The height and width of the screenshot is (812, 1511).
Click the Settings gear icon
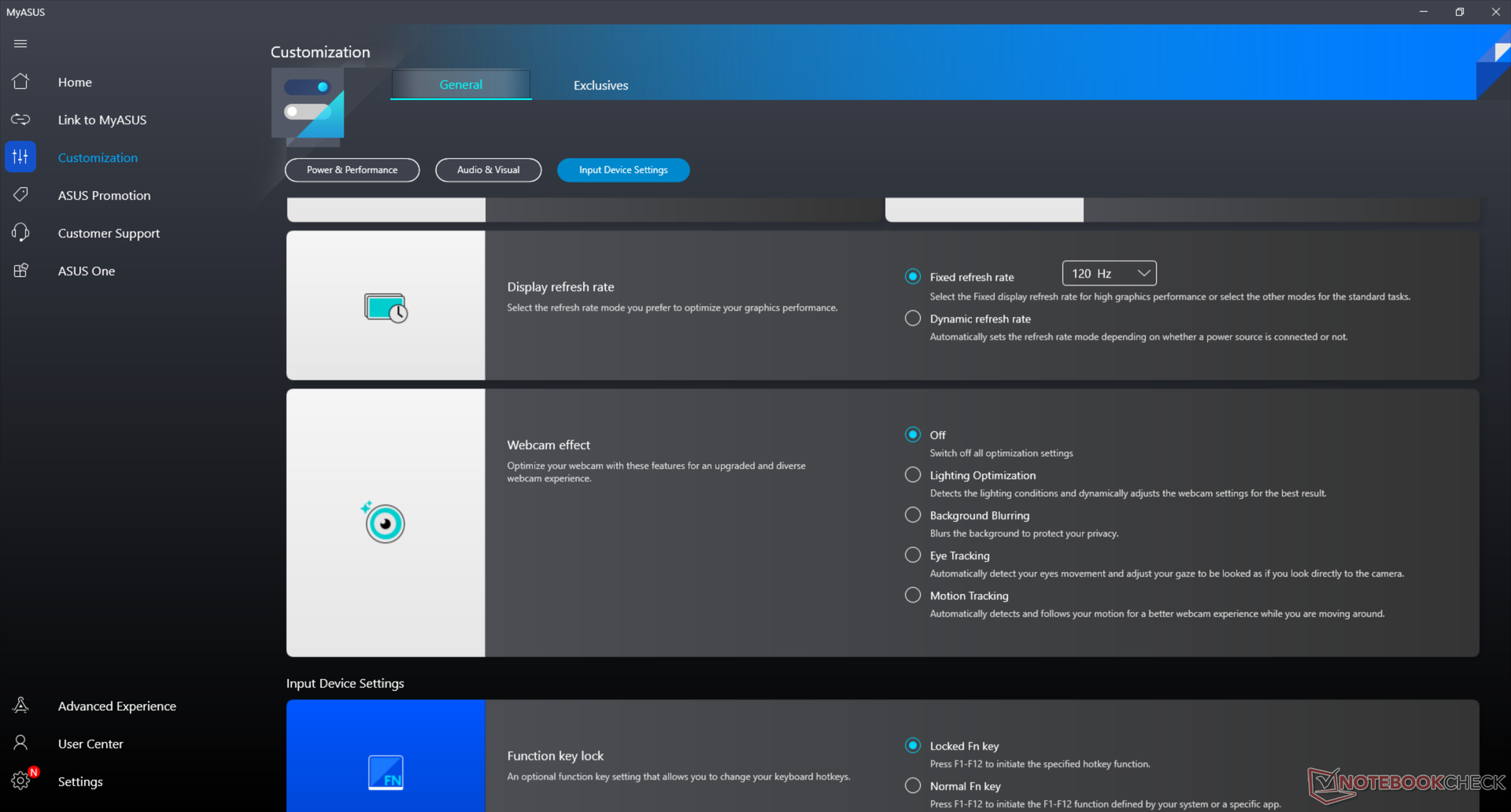coord(20,781)
